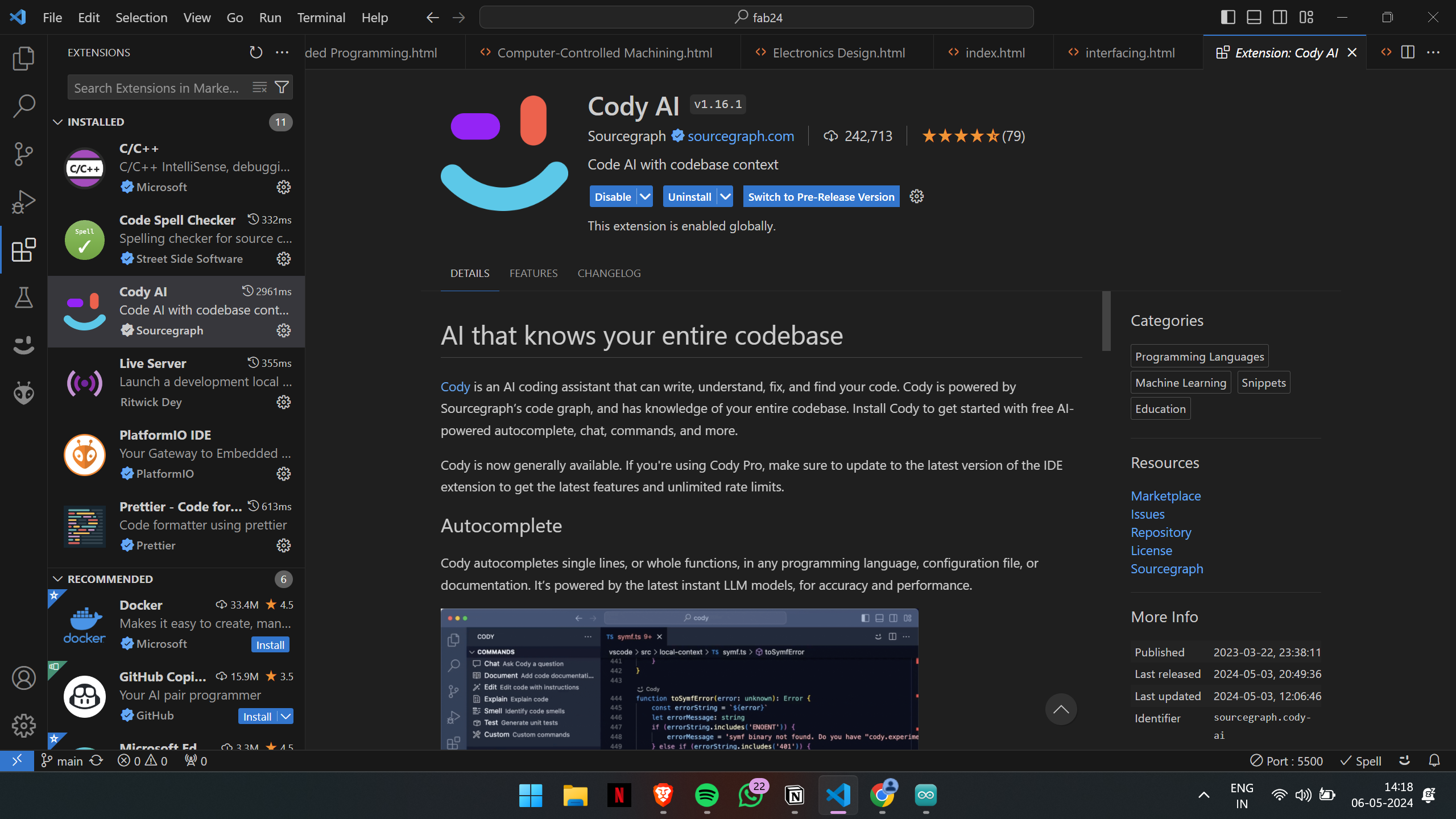Collapse the INSTALLED extensions section

(57, 122)
